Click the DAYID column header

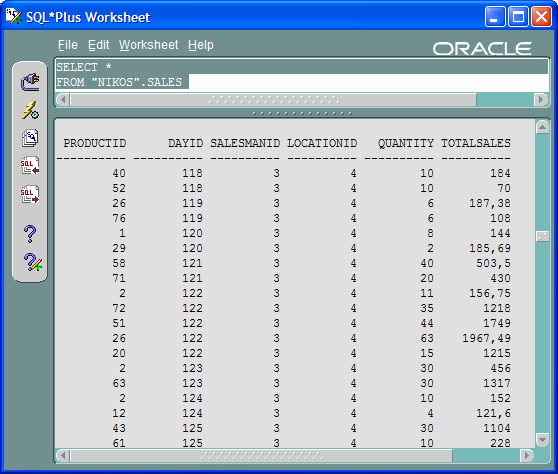(x=185, y=143)
